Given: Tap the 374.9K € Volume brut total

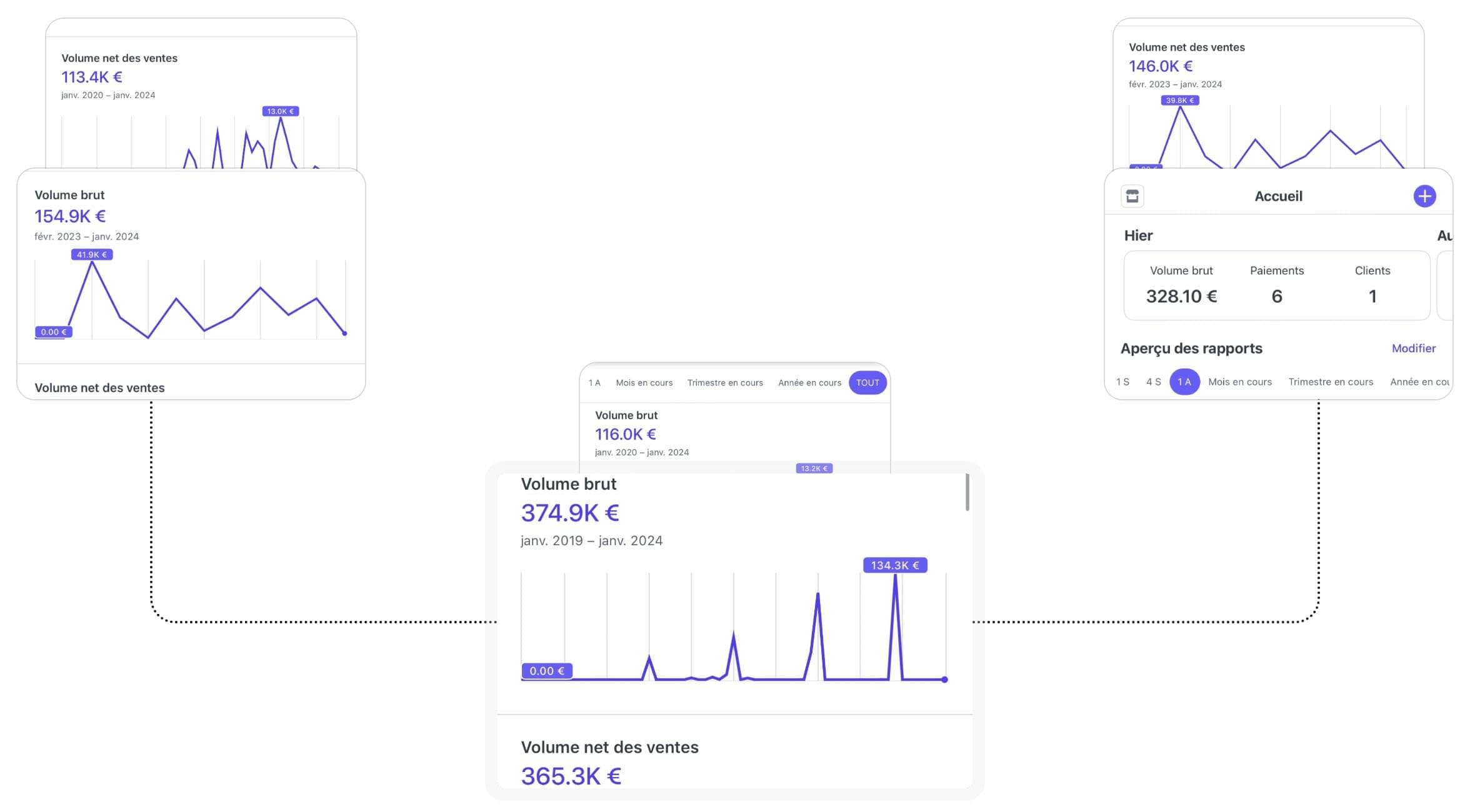Looking at the screenshot, I should point(569,513).
